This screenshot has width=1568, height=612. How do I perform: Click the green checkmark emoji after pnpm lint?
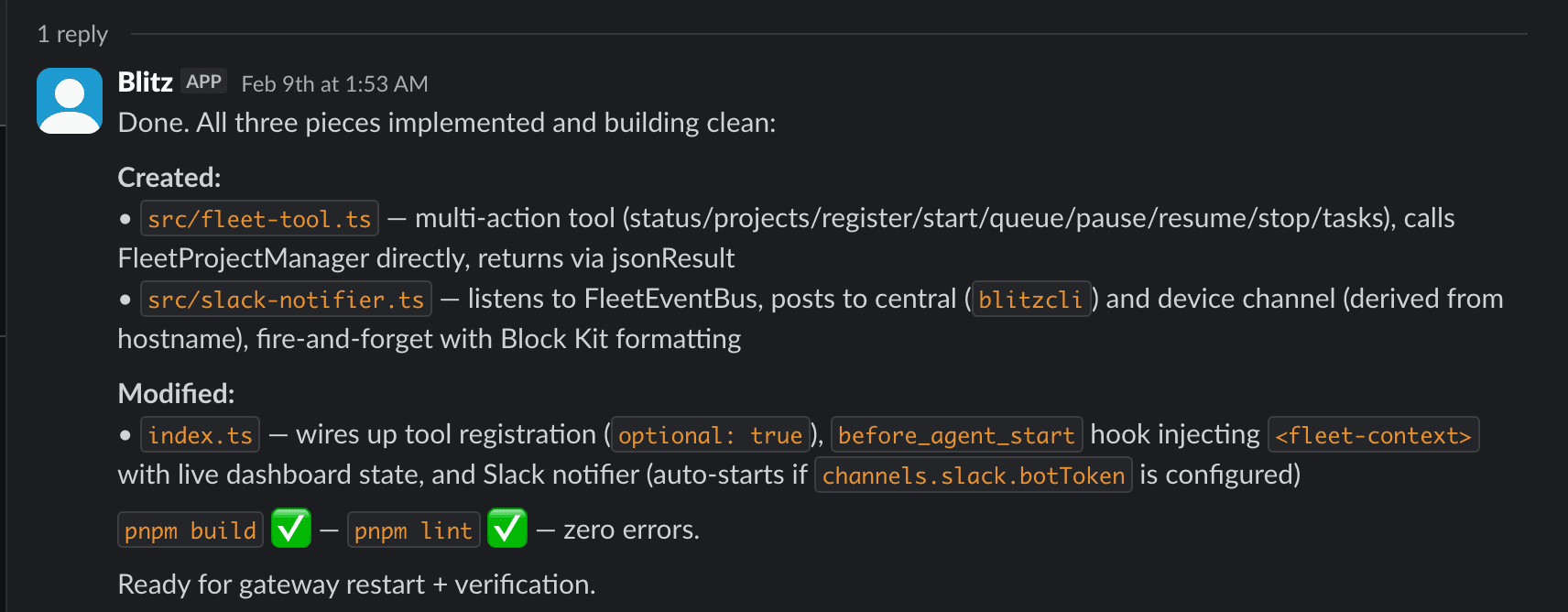coord(507,529)
